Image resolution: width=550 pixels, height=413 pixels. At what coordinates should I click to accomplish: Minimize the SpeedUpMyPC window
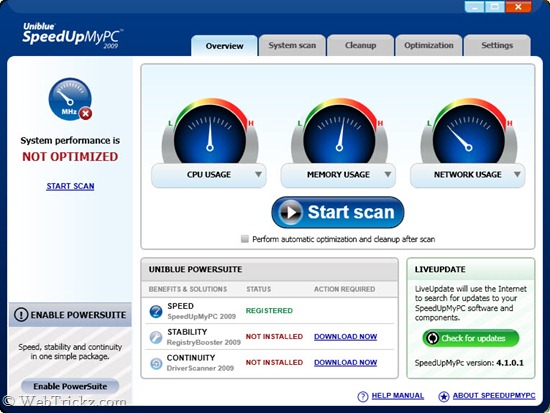pyautogui.click(x=474, y=6)
